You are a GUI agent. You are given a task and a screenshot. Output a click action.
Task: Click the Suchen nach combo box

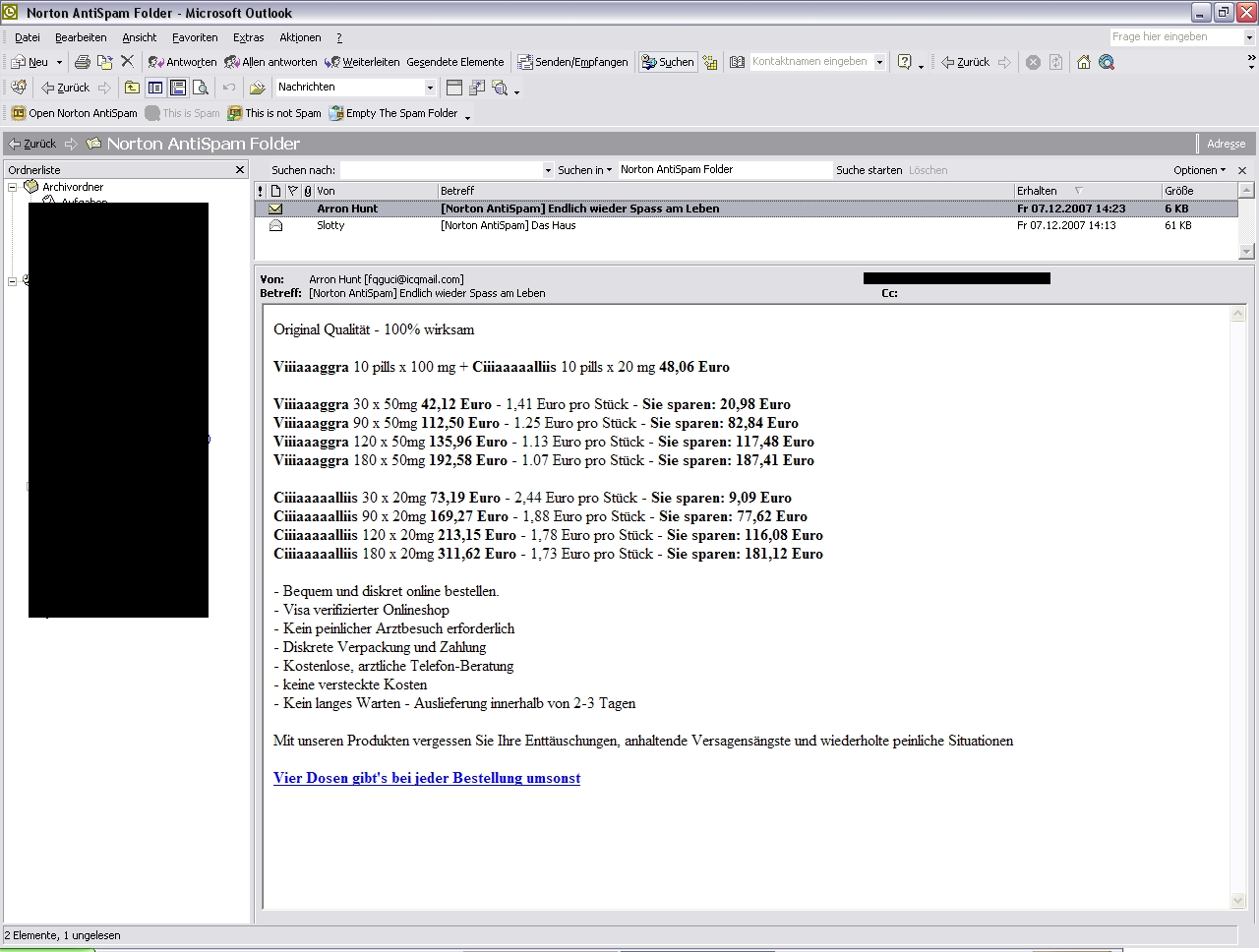coord(447,170)
